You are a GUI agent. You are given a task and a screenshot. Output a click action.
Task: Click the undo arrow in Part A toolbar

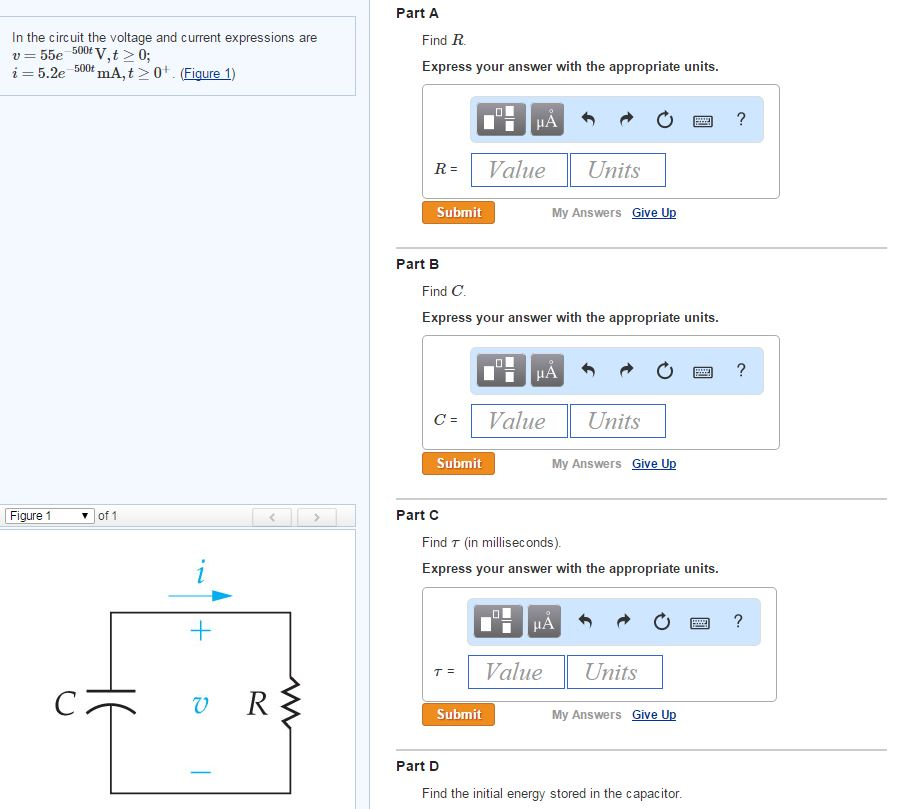click(x=588, y=118)
